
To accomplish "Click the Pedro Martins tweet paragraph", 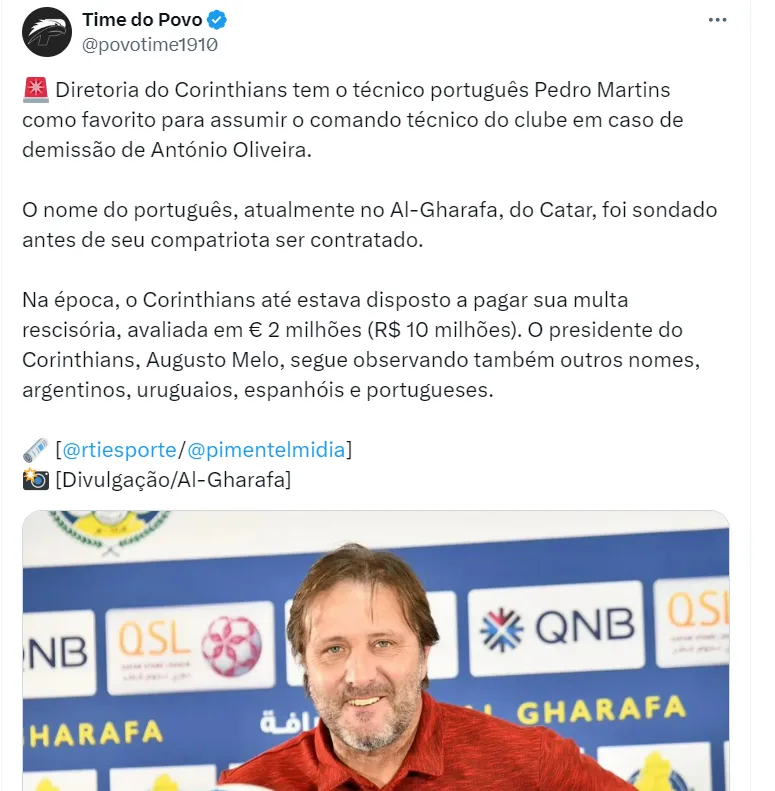I will point(353,120).
